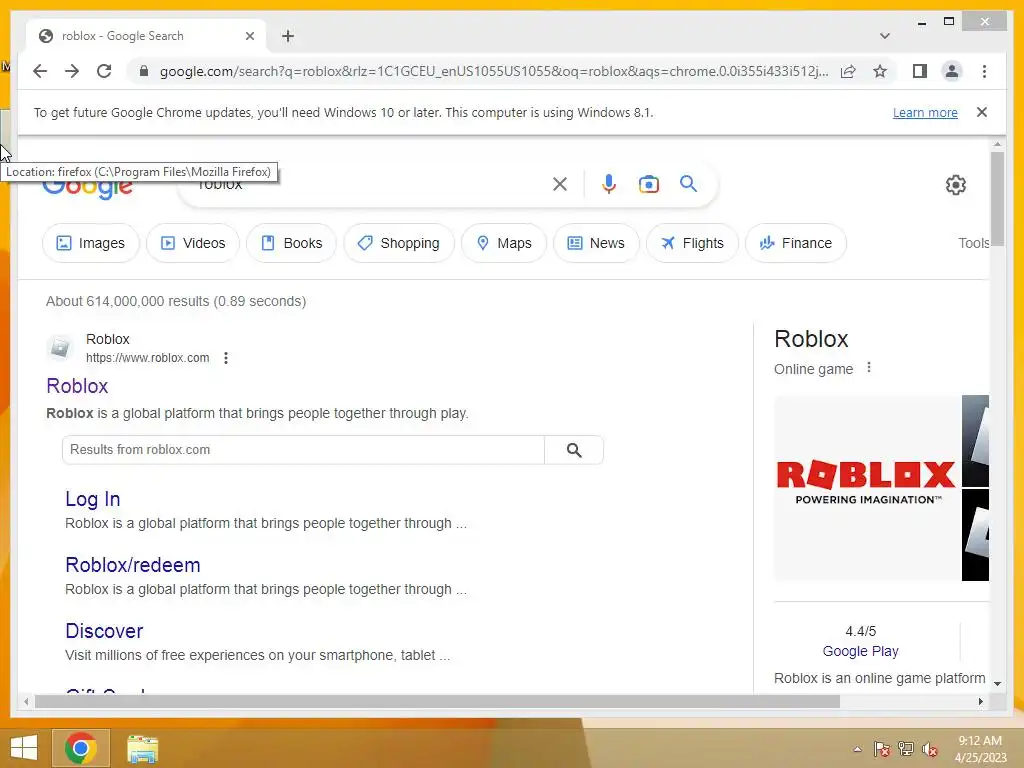Open the Roblox main result title
Image resolution: width=1024 pixels, height=768 pixels.
(77, 386)
